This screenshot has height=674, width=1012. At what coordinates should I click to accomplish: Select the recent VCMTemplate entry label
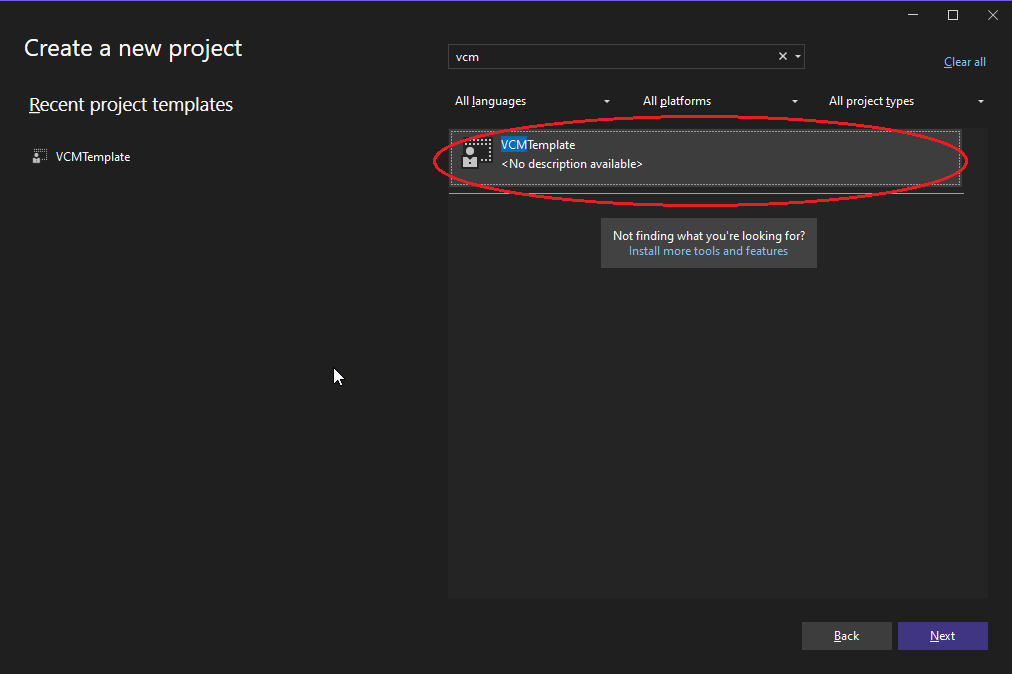93,157
